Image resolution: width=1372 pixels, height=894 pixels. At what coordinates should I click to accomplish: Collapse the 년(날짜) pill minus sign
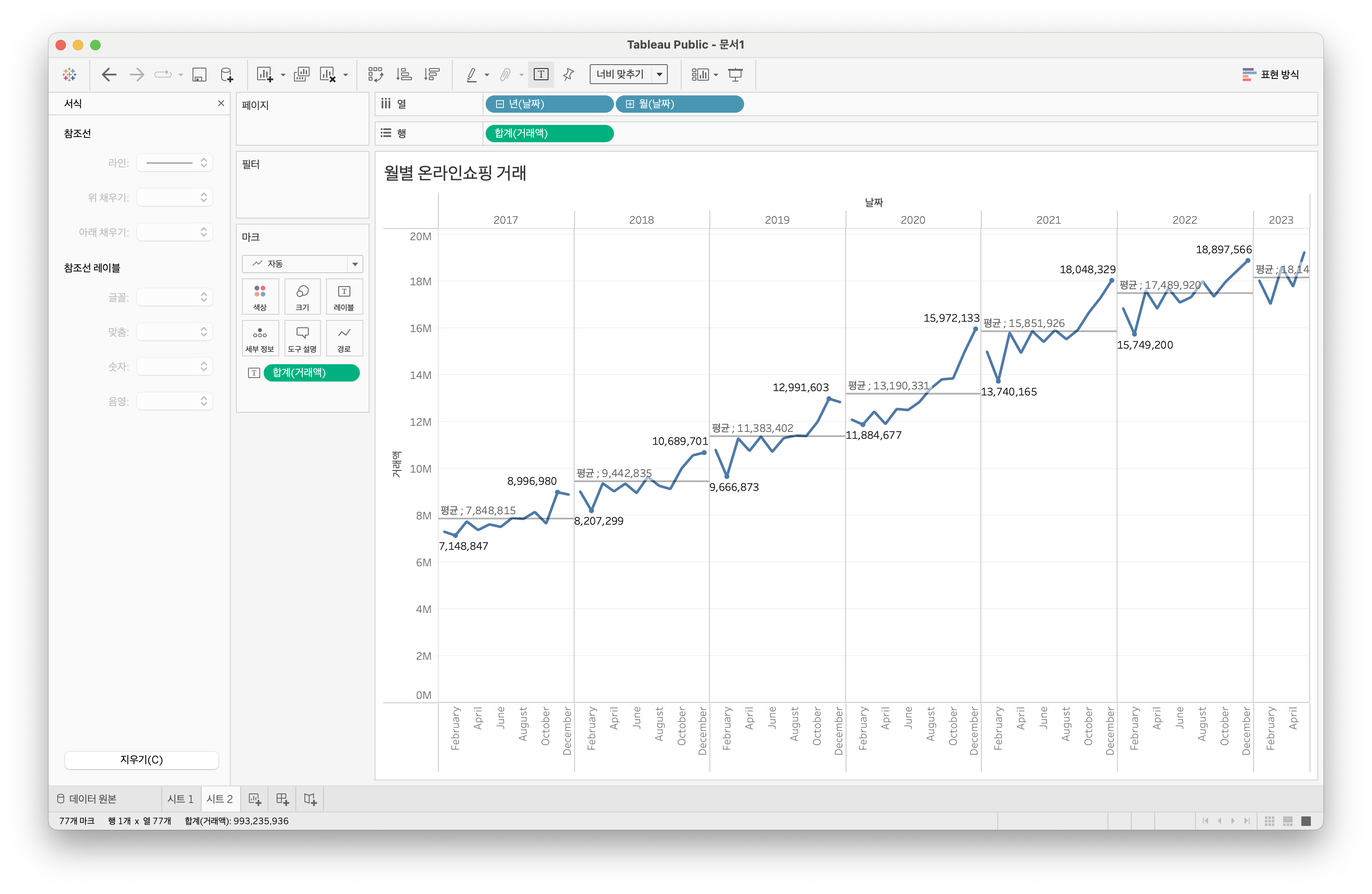[x=500, y=104]
